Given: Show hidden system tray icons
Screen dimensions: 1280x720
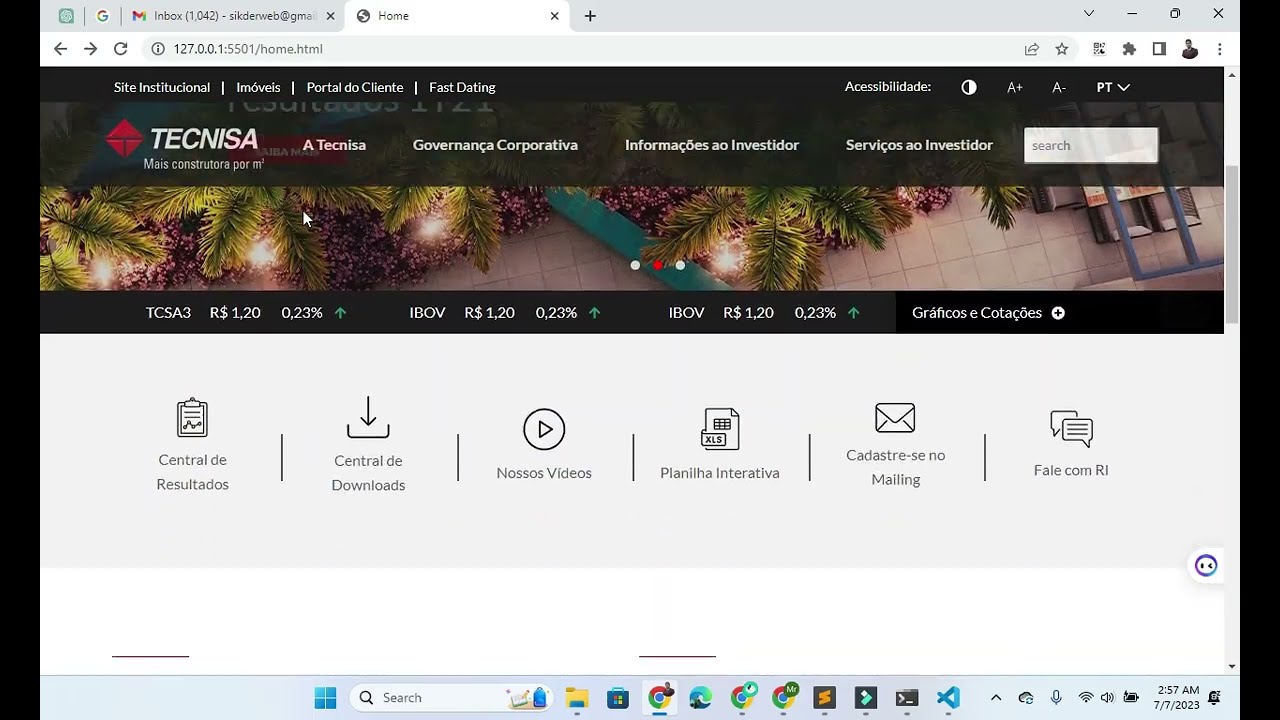Looking at the screenshot, I should (995, 698).
